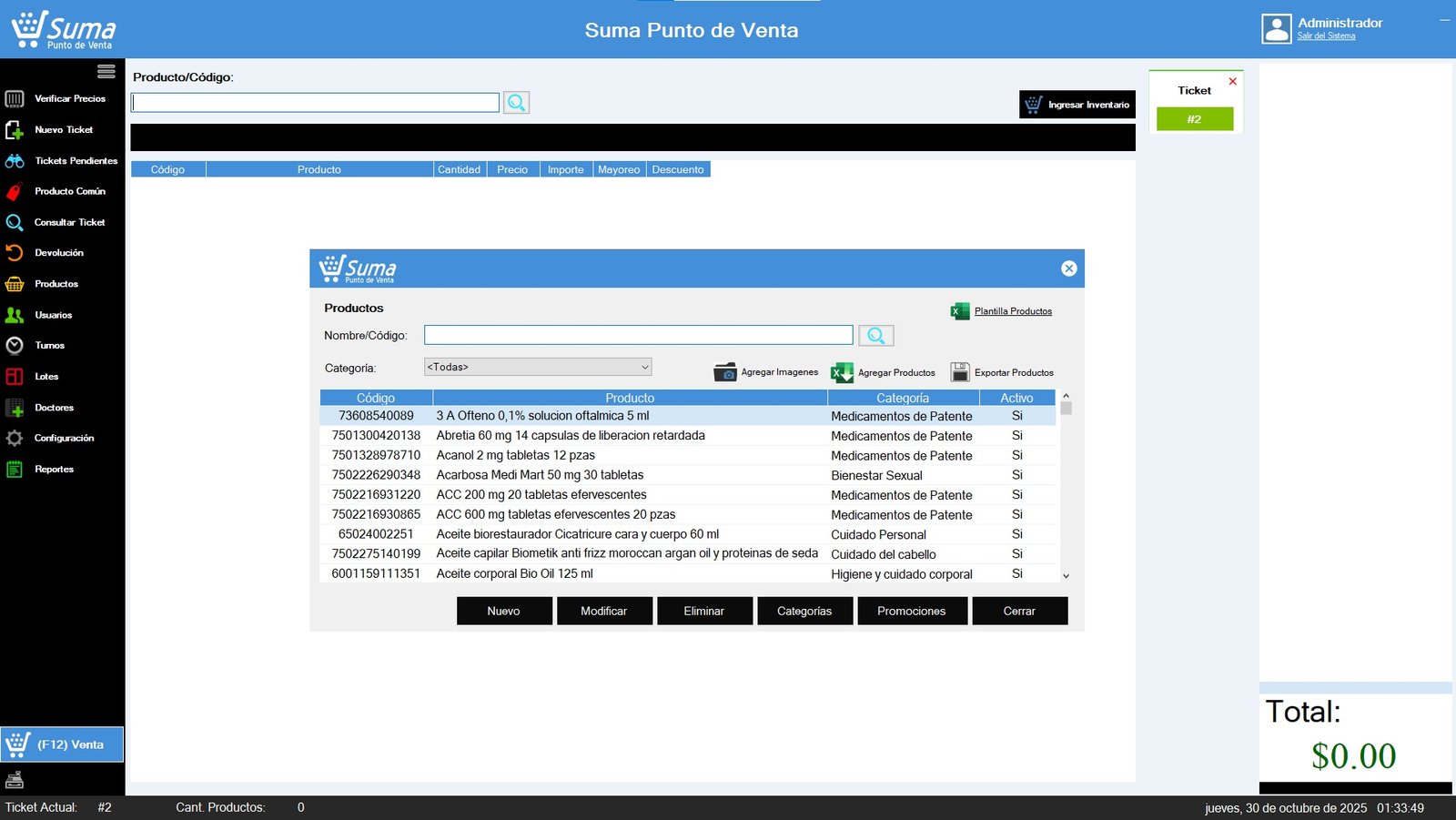Select the Lotes menu entry

pos(14,376)
